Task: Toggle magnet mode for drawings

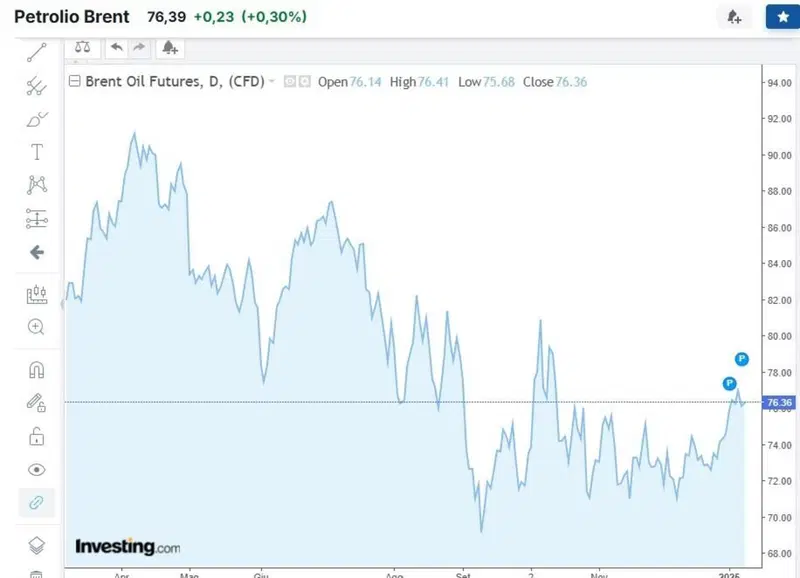Action: click(37, 369)
